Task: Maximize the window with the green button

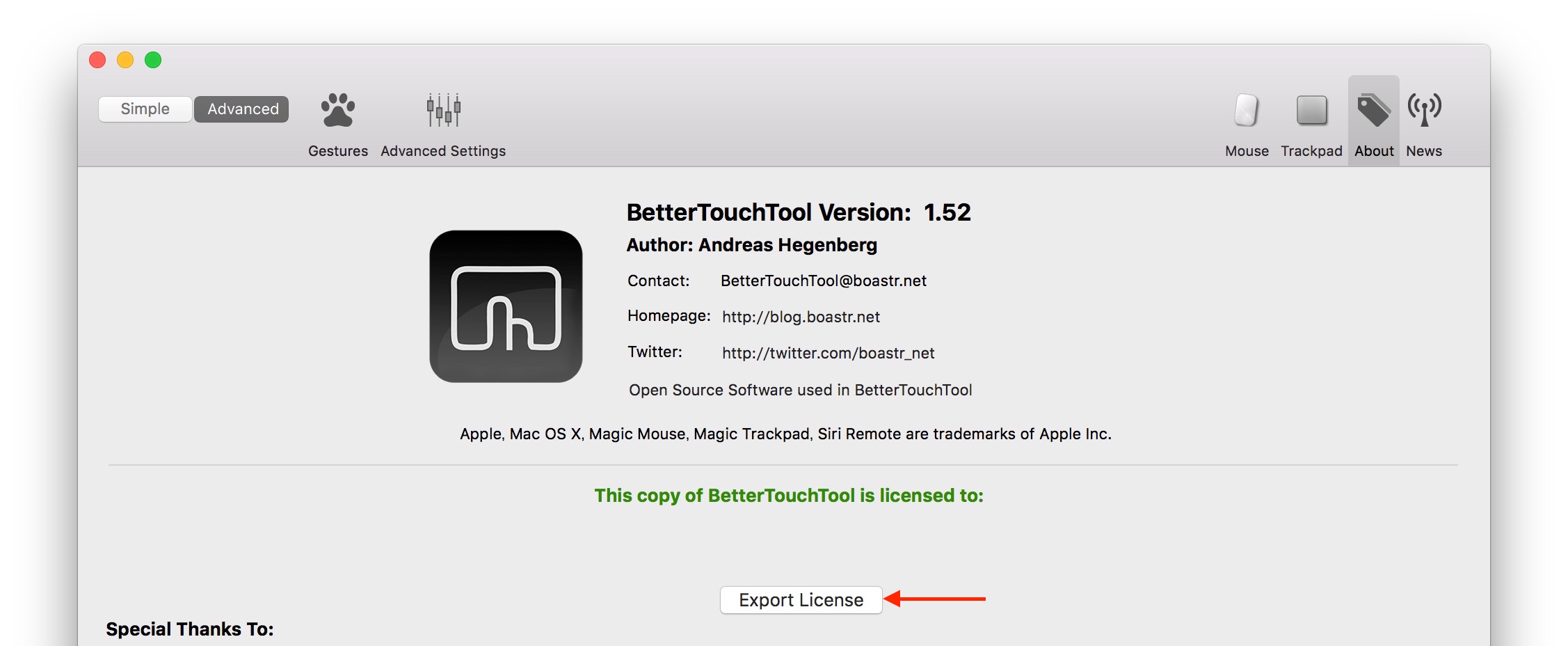Action: [153, 60]
